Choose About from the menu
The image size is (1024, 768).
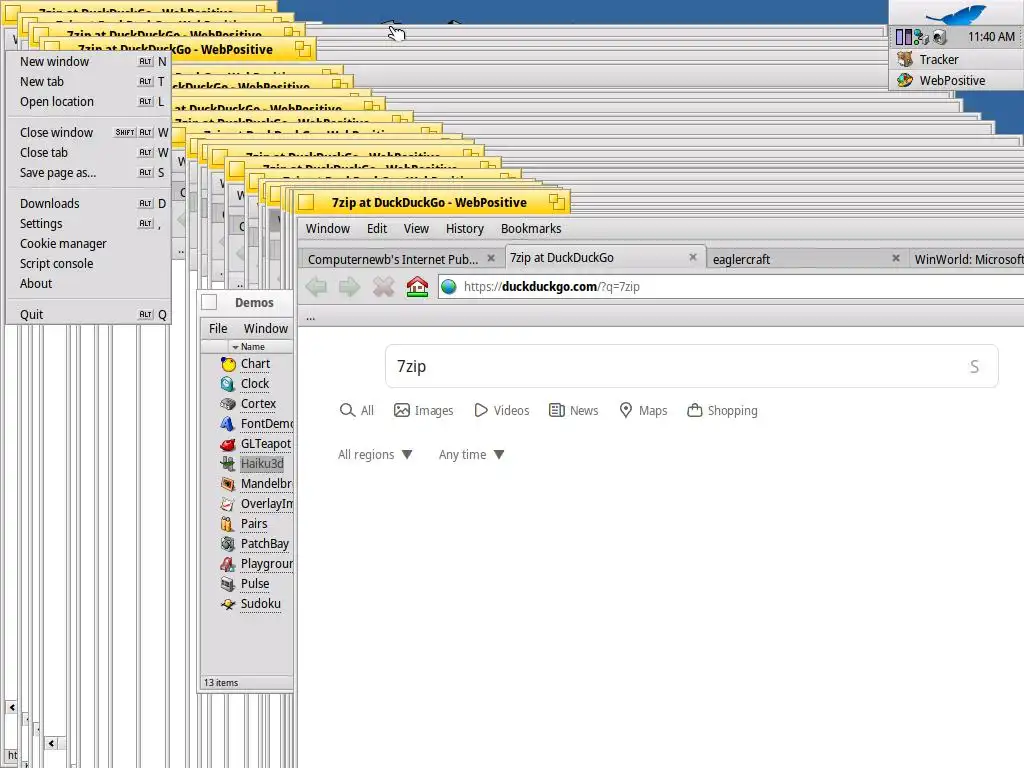pos(89,284)
